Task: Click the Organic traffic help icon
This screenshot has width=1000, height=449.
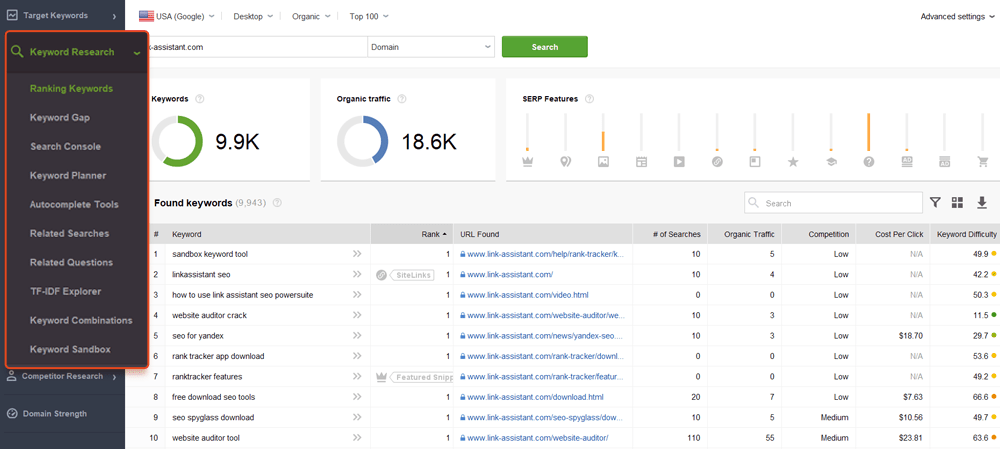Action: click(x=402, y=99)
